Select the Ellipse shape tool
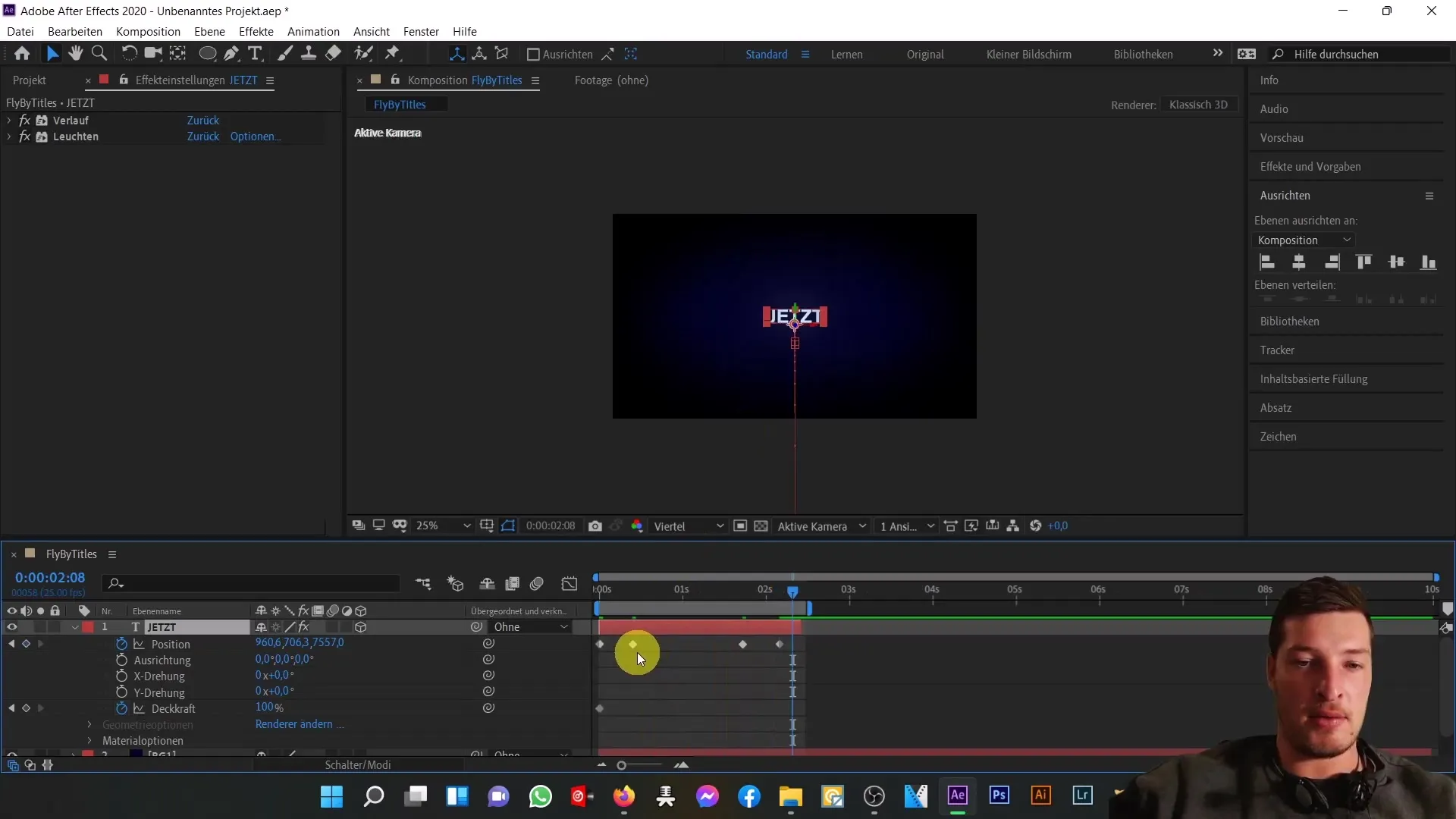The height and width of the screenshot is (819, 1456). [207, 53]
